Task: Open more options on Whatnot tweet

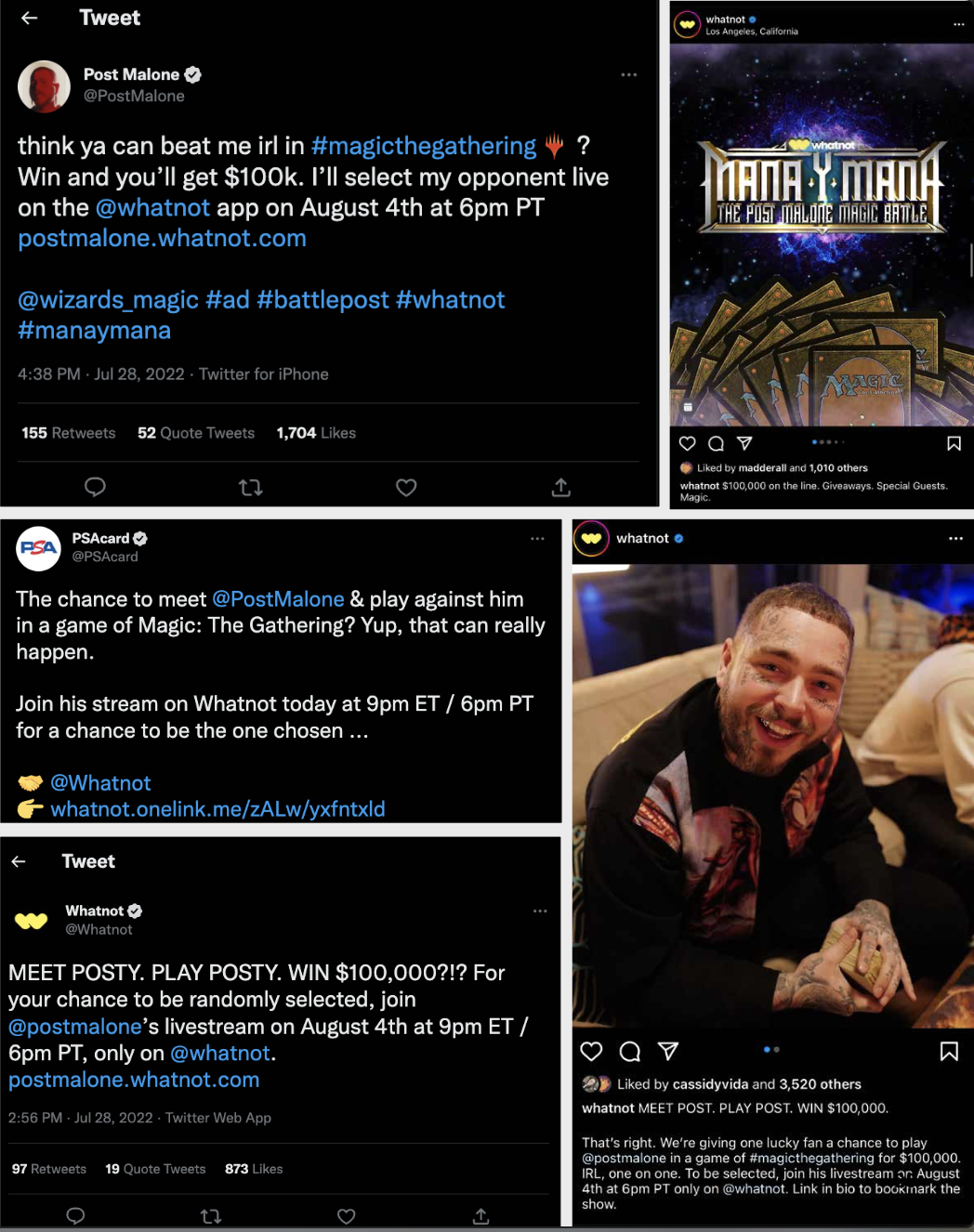Action: (540, 911)
